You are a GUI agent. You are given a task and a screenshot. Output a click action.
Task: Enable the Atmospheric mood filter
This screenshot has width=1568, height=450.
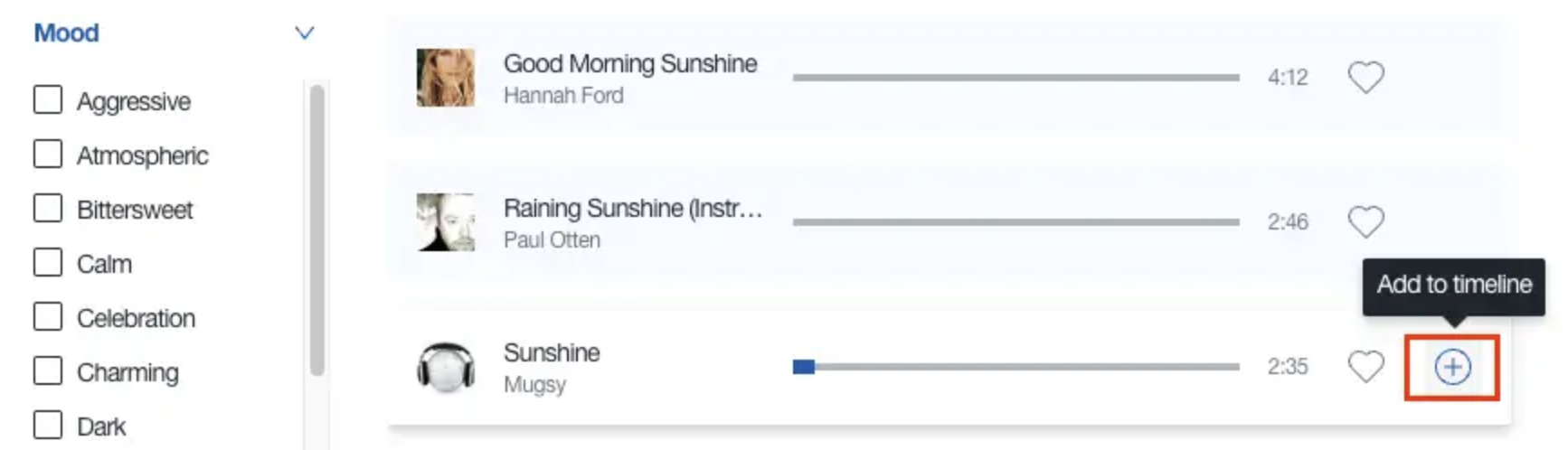point(48,154)
